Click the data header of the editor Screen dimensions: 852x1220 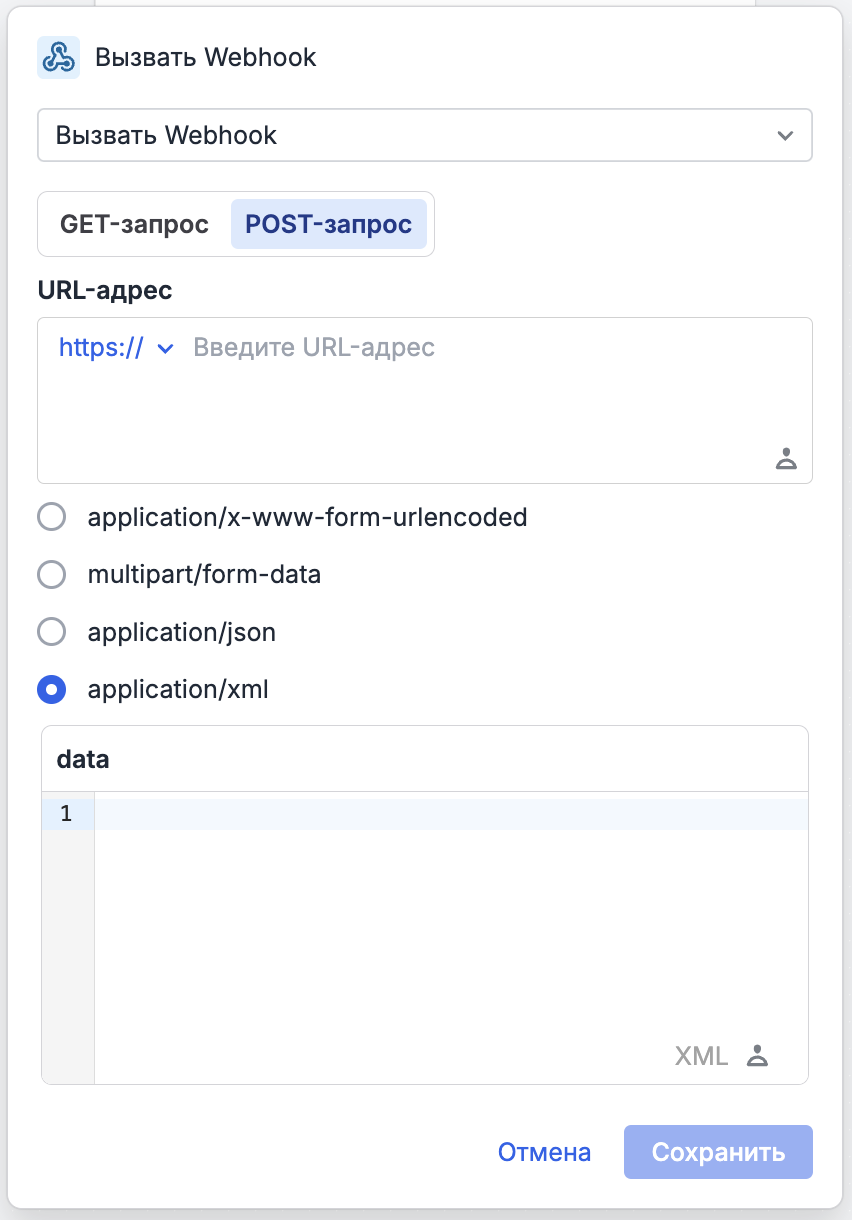pos(83,759)
